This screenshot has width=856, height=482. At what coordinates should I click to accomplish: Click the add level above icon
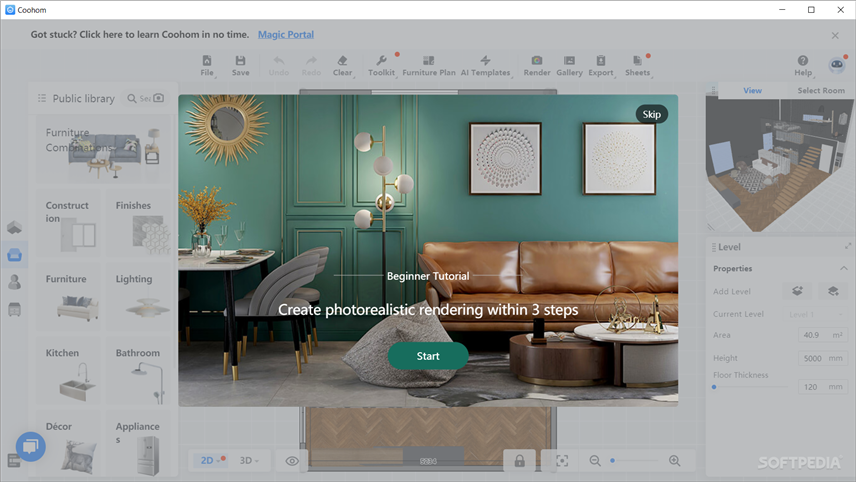797,291
